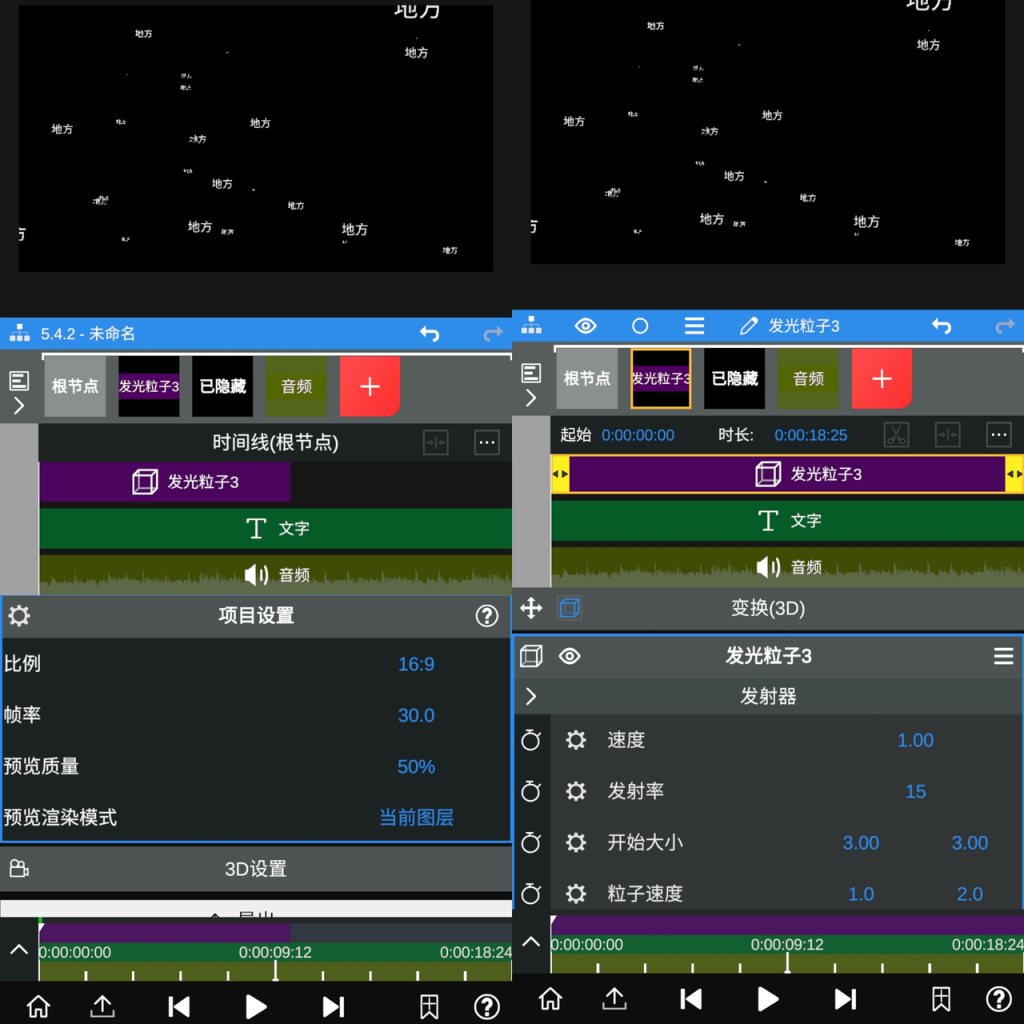The width and height of the screenshot is (1024, 1024).
Task: Edit the 时长 duration value 0:00:18:25
Action: point(810,435)
